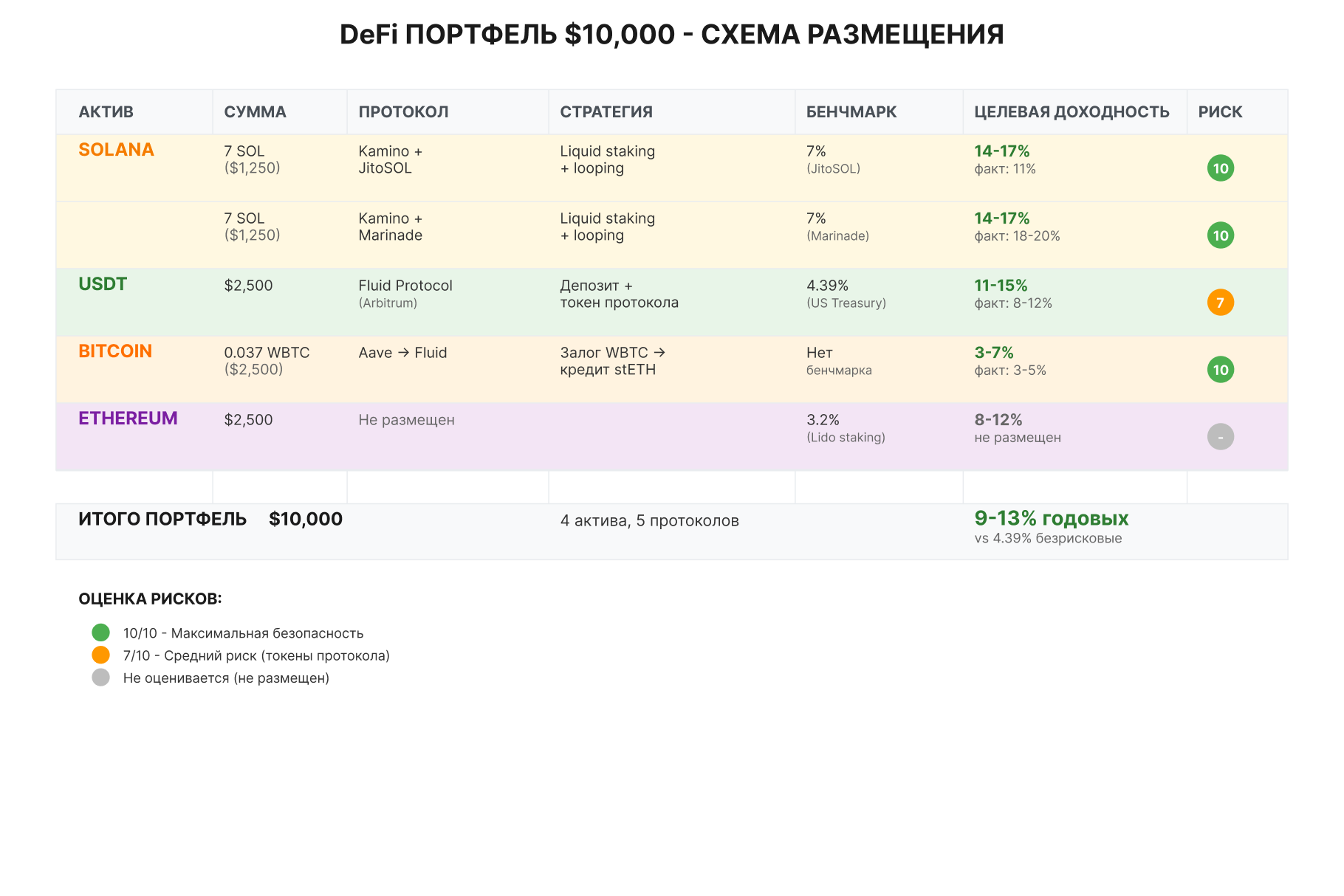Click the факт: 18-20% value
Image resolution: width=1344 pixels, height=896 pixels.
1017,236
